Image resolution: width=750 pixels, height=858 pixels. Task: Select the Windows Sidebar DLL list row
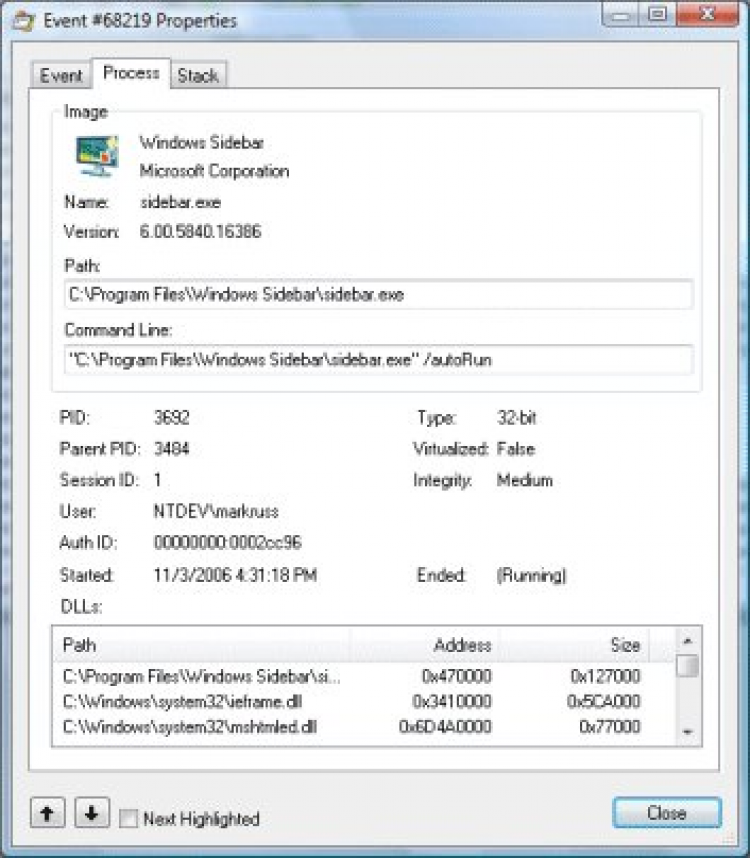[x=363, y=676]
